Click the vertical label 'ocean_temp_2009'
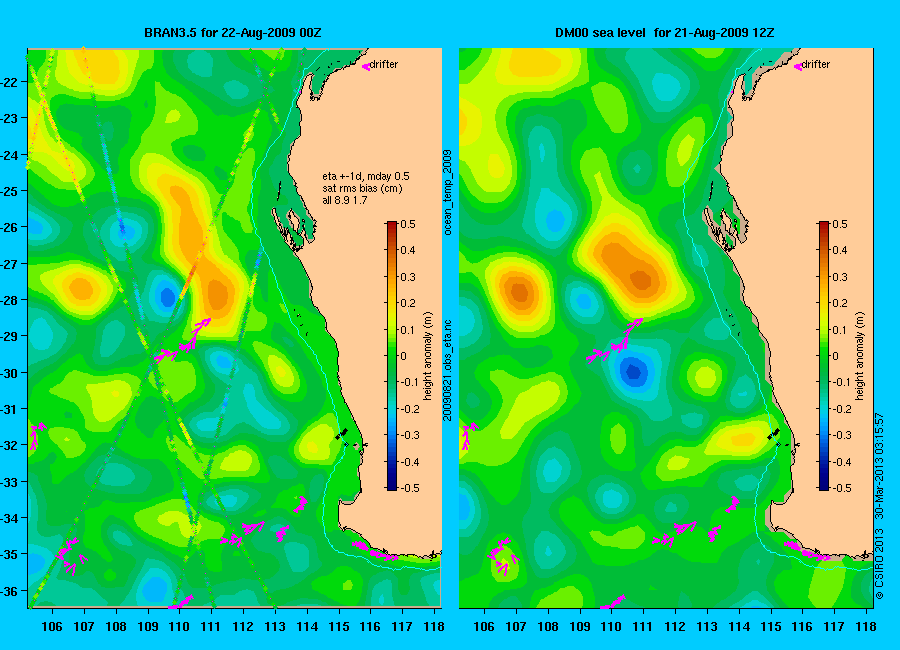The height and width of the screenshot is (650, 900). click(x=448, y=192)
